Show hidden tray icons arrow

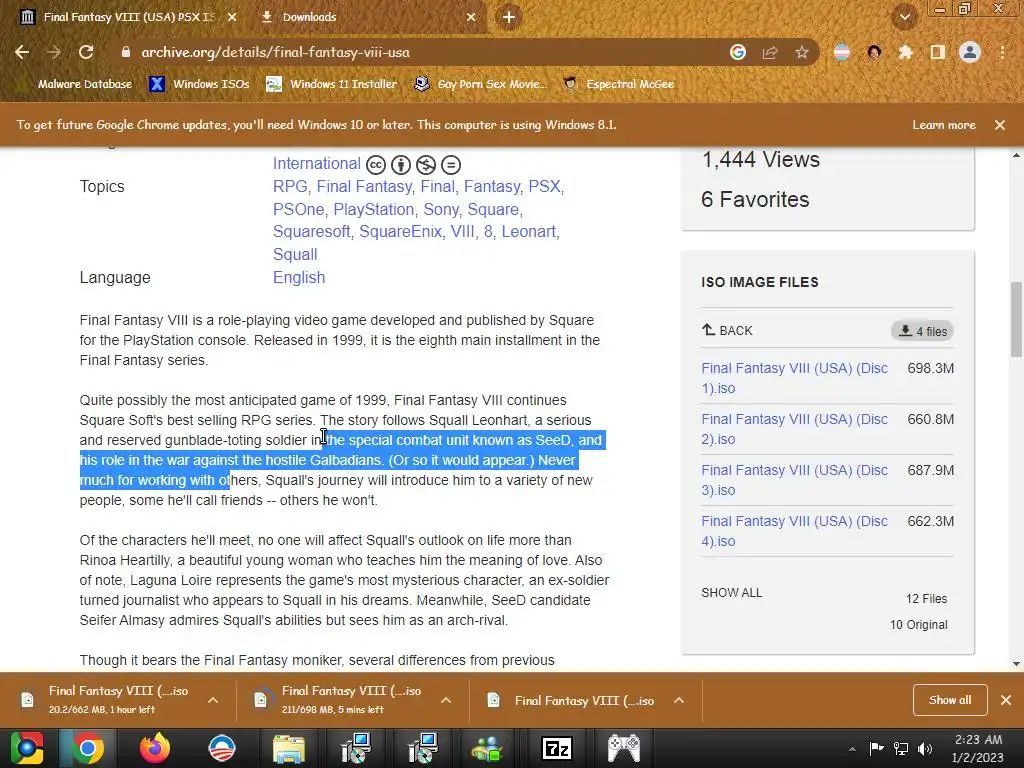[x=852, y=749]
